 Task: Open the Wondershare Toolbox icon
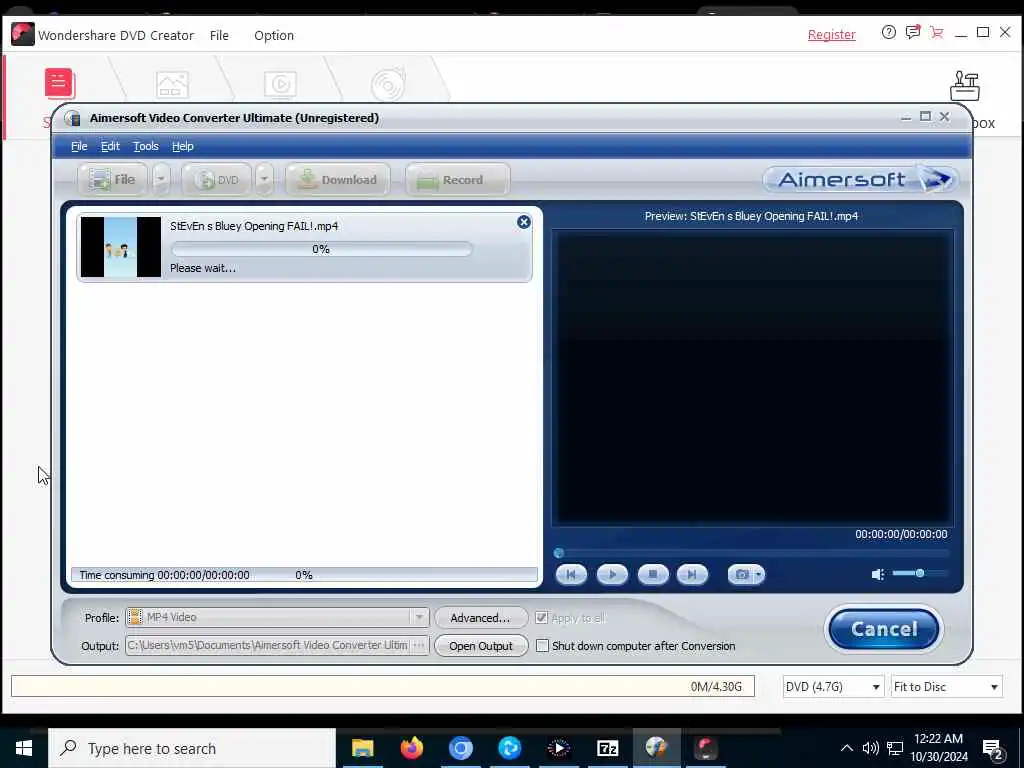click(x=965, y=86)
